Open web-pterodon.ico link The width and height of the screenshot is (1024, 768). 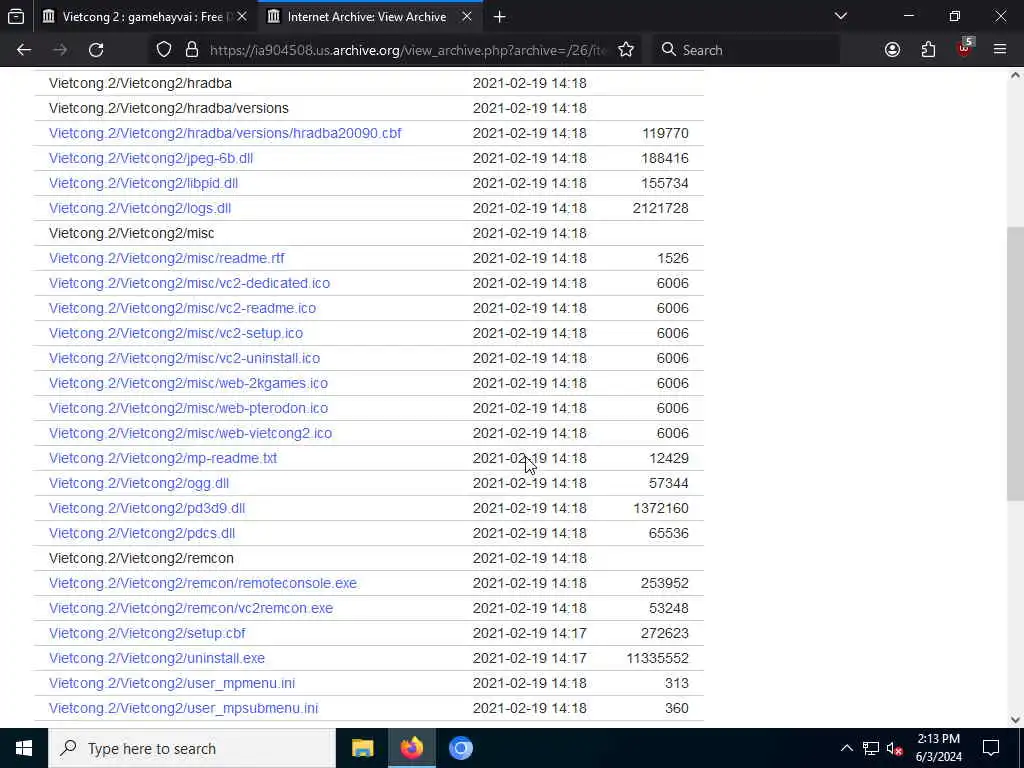(x=188, y=408)
